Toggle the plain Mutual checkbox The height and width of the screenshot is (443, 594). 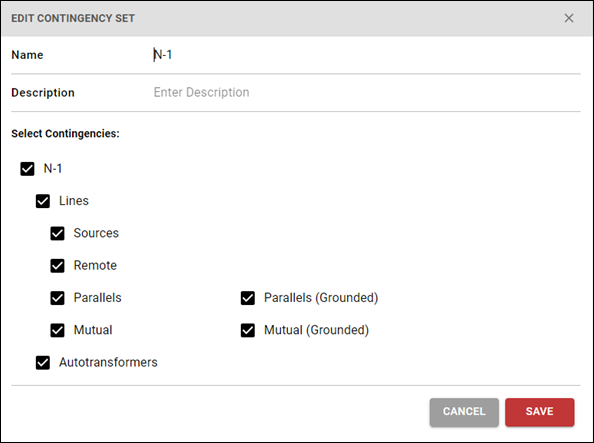[x=58, y=330]
